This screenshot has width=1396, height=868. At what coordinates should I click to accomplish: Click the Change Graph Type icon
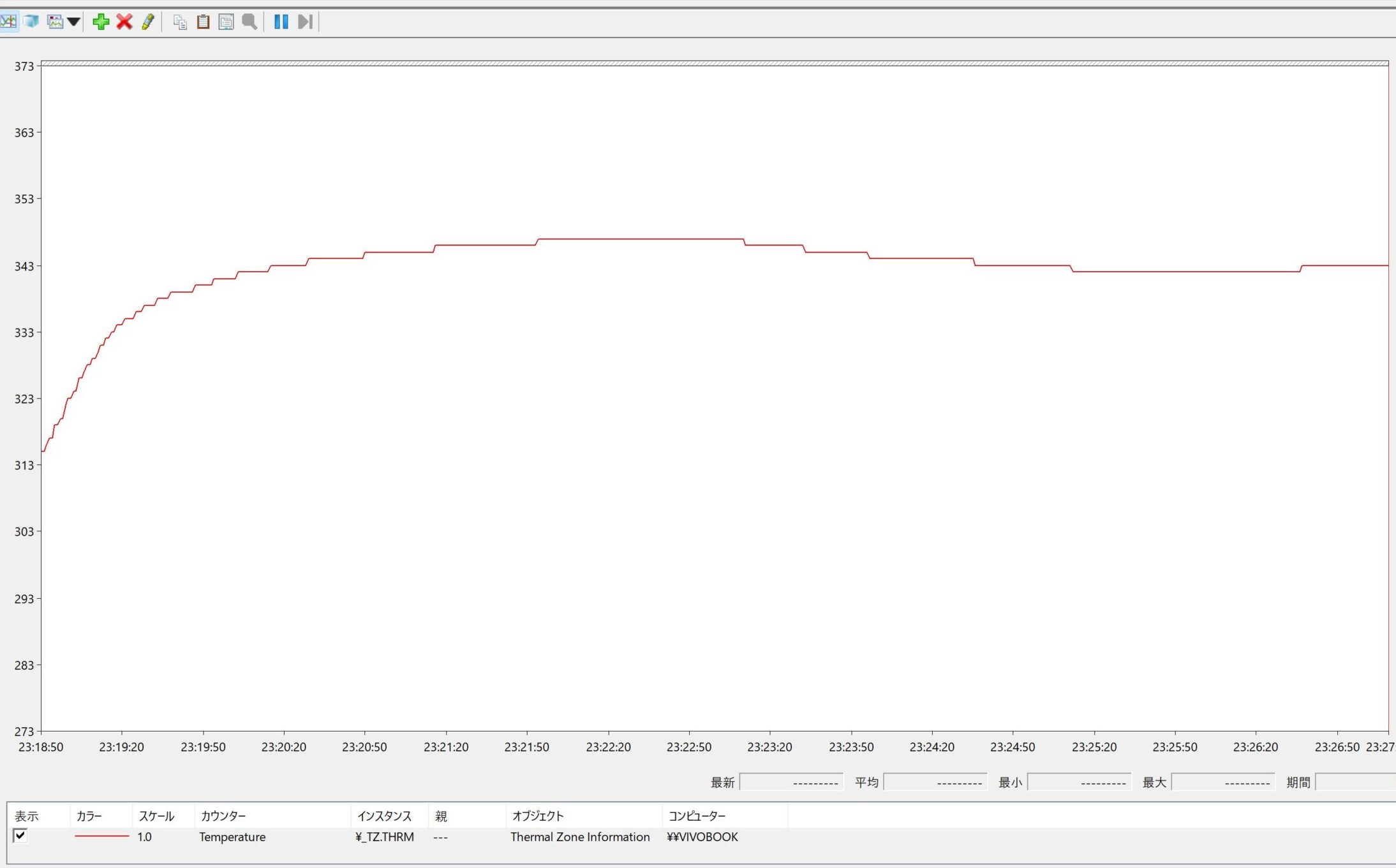(56, 22)
